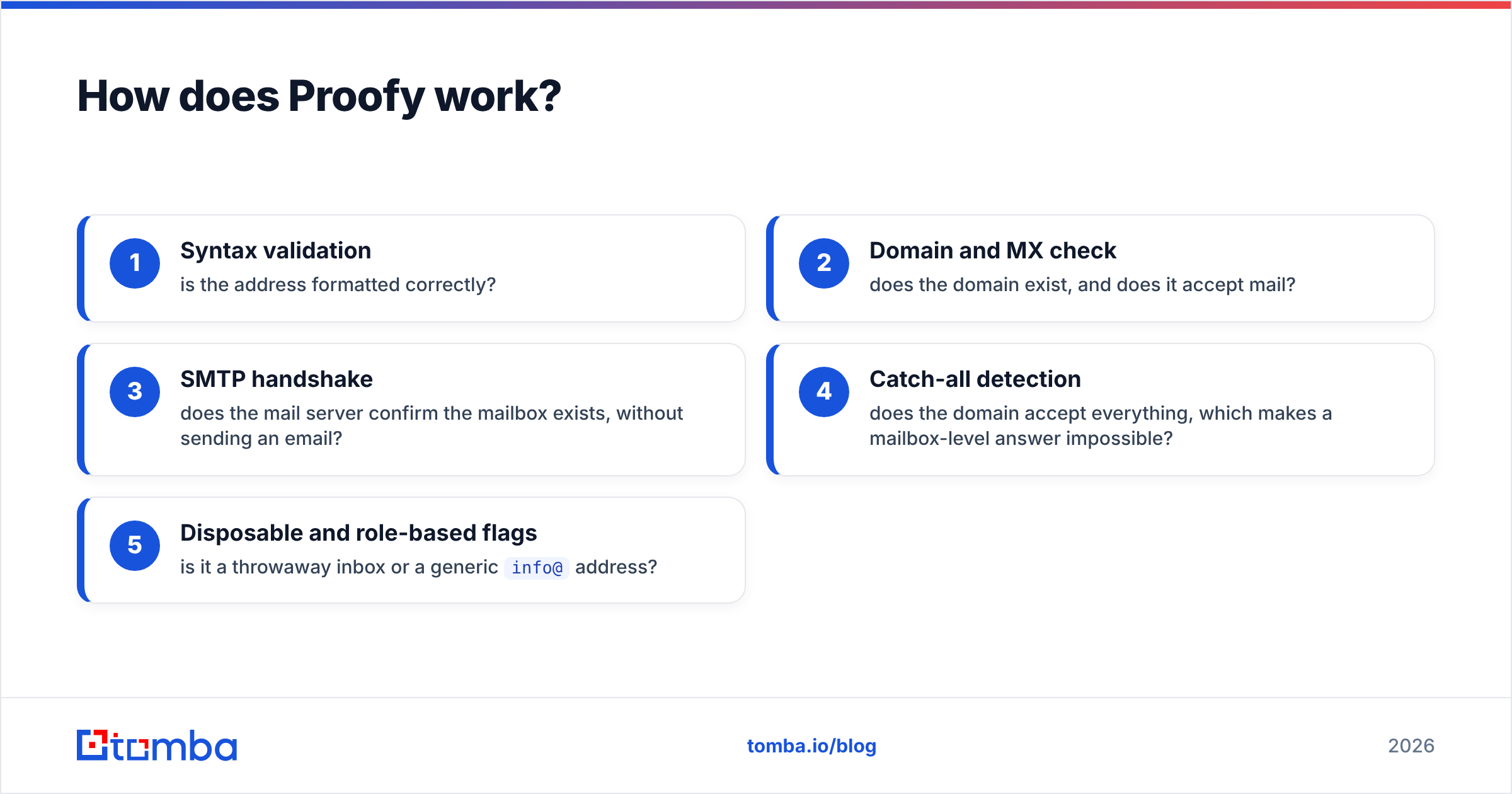Screen dimensions: 1512x794
Task: Click 'Disposable and role-based flags' heading
Action: [x=358, y=533]
